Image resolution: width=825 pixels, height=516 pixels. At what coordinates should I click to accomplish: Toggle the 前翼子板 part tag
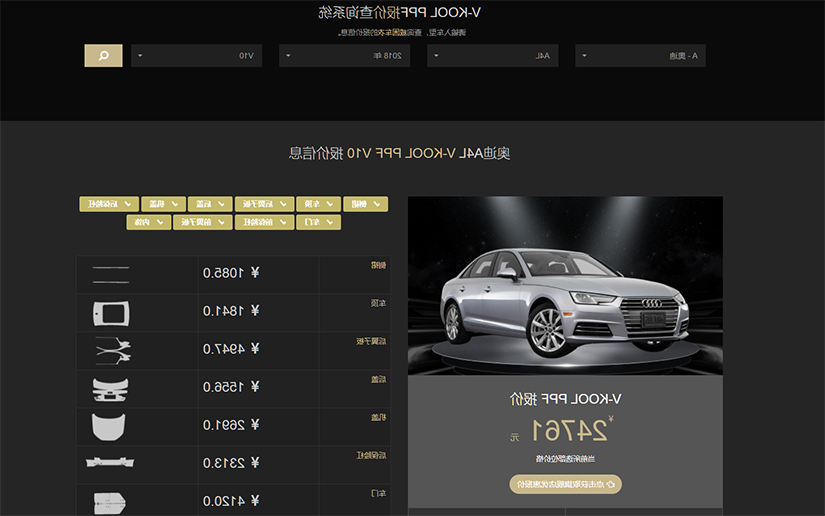coord(203,222)
